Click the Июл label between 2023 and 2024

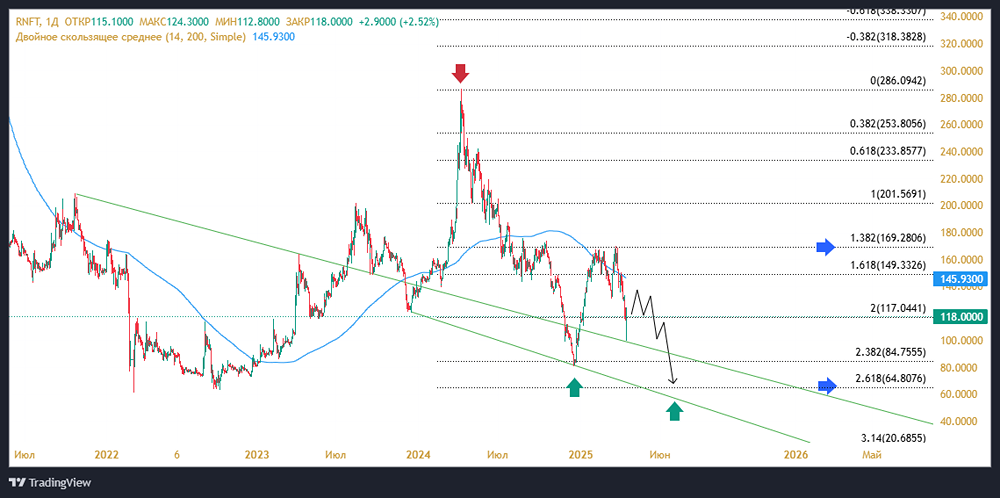point(335,455)
